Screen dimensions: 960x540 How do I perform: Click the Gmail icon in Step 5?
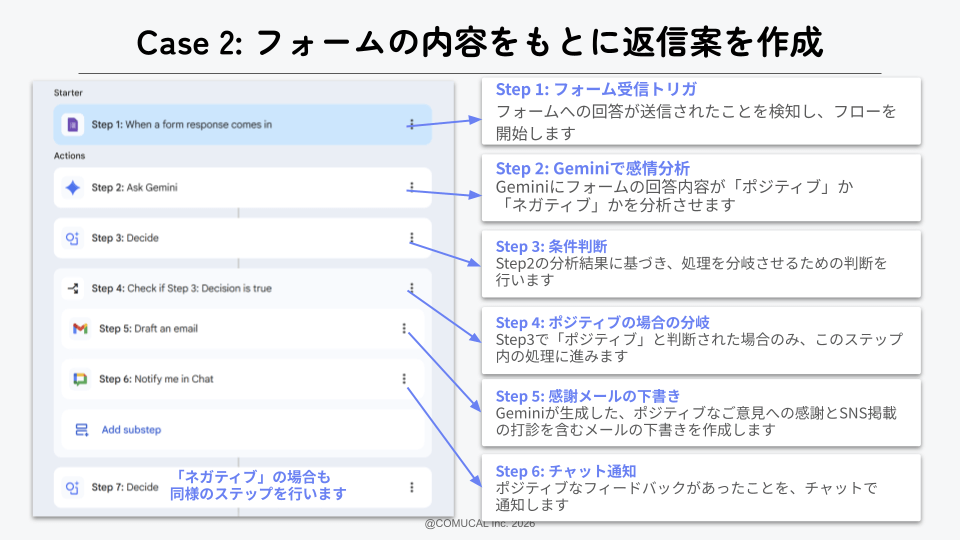[80, 329]
